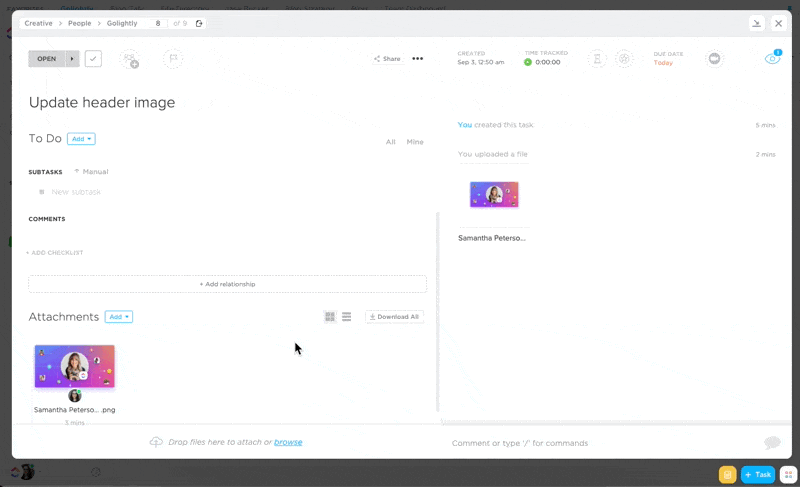Minimize the task to tray icon
The height and width of the screenshot is (487, 800).
point(757,23)
